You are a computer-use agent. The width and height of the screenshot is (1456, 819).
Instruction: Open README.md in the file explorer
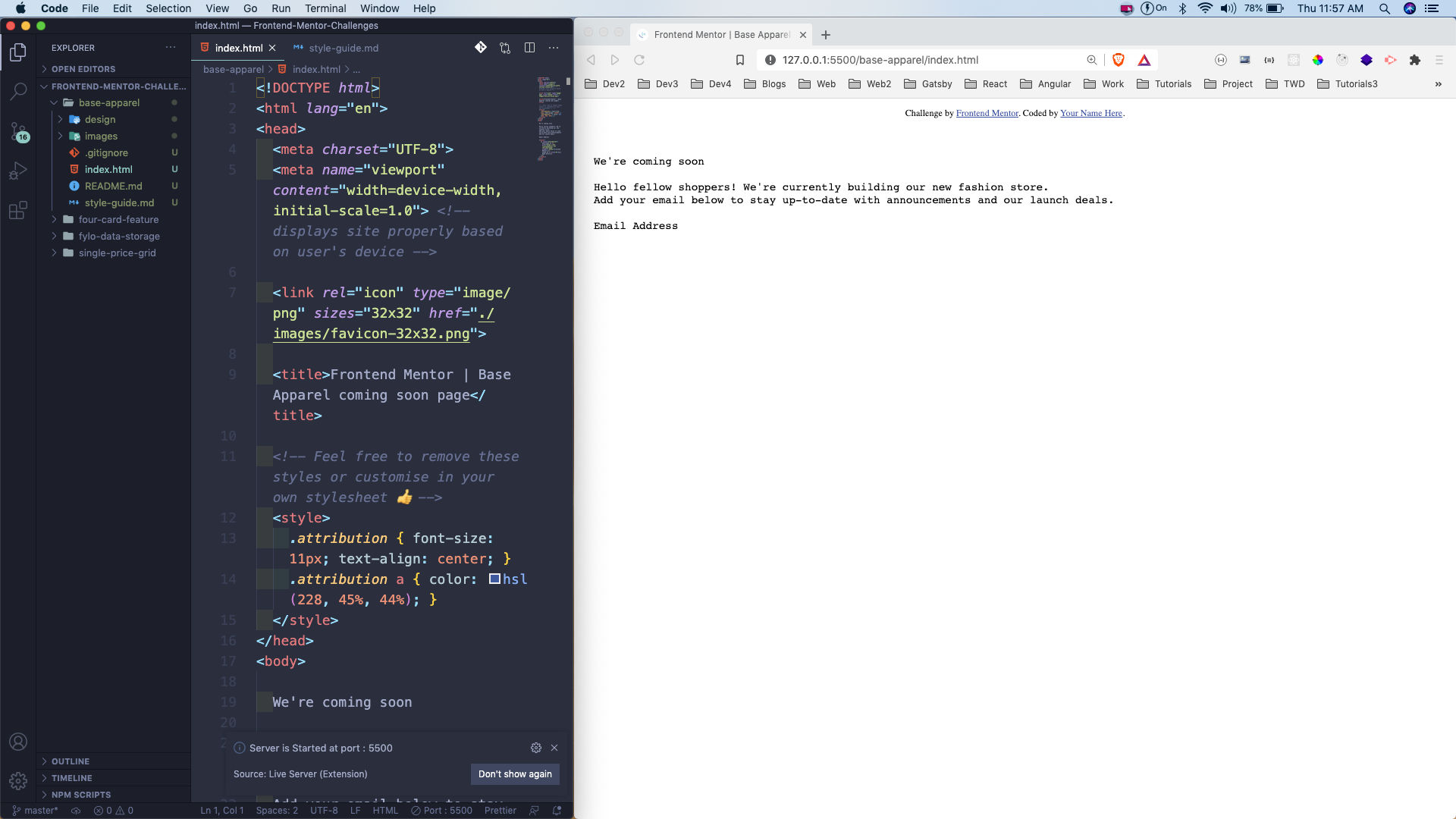pos(114,186)
